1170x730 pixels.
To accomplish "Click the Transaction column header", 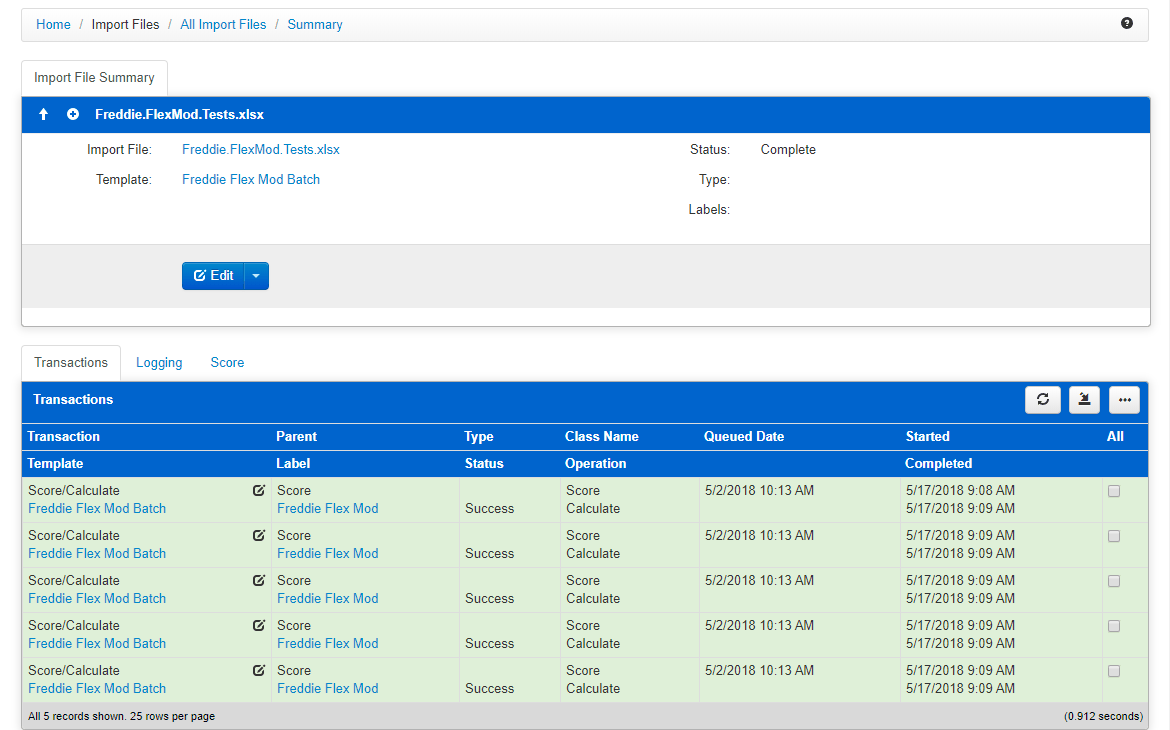I will click(x=63, y=437).
